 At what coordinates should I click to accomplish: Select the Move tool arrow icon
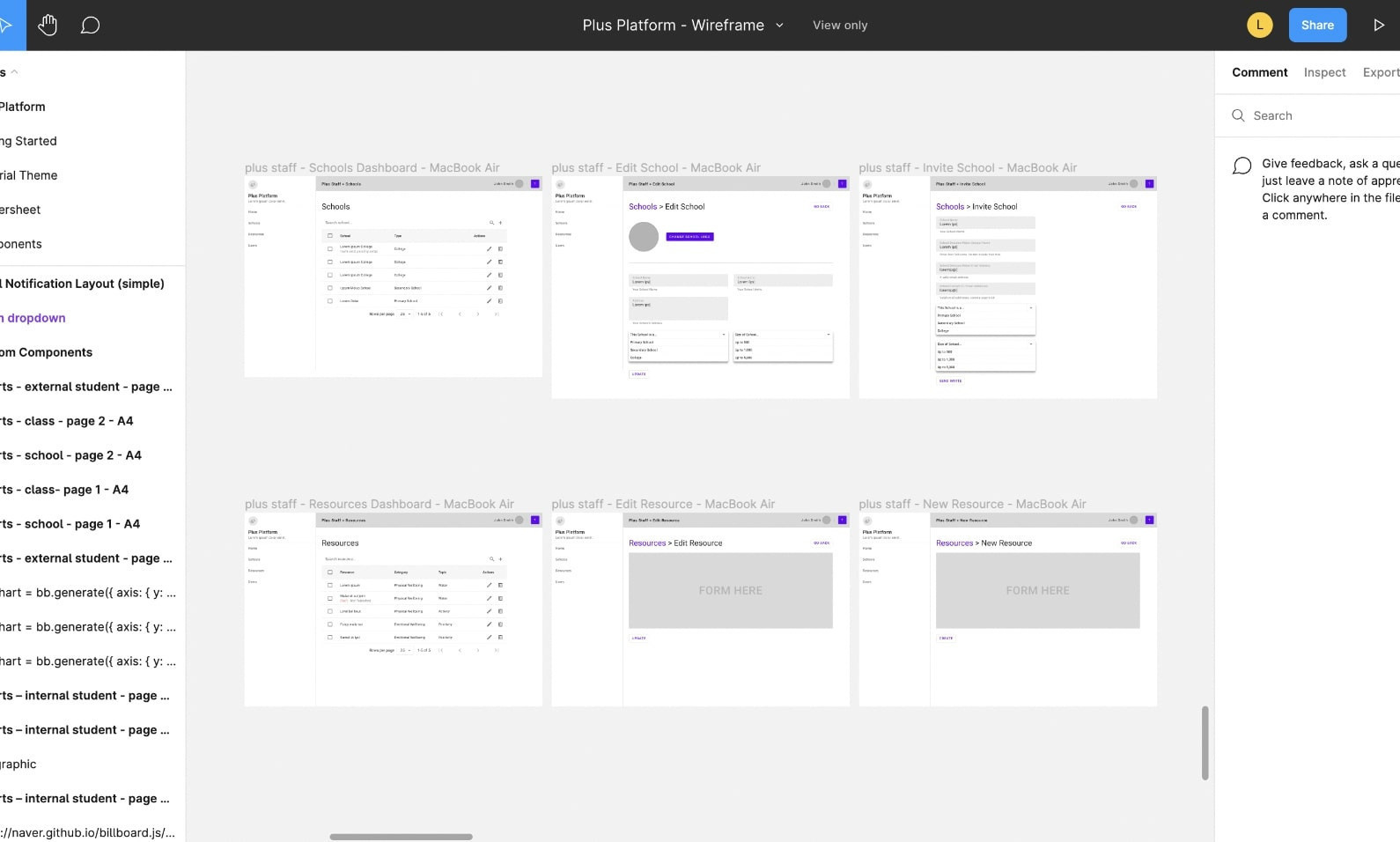(7, 25)
